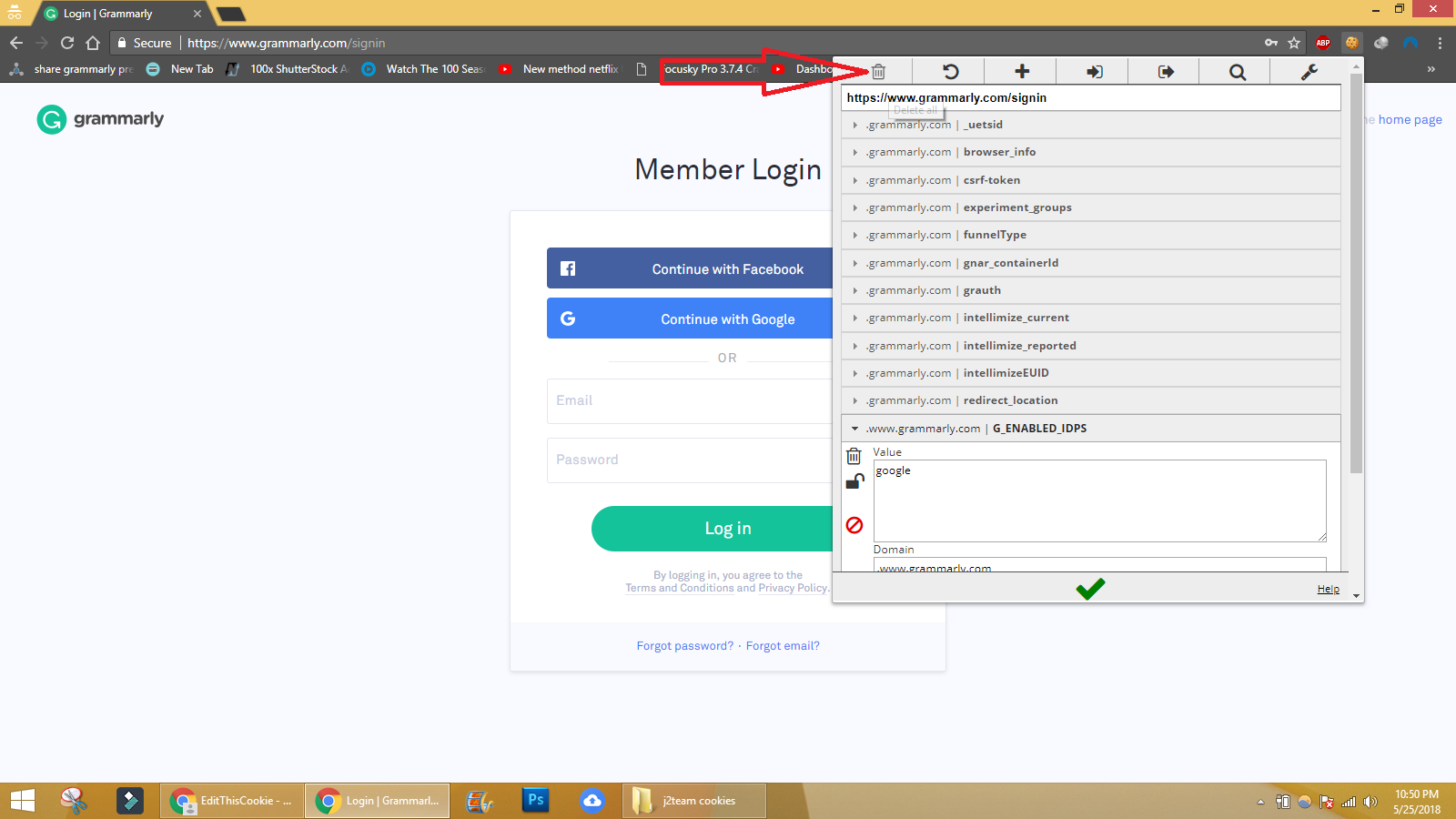The width and height of the screenshot is (1456, 819).
Task: Go back to previous page
Action: click(x=16, y=43)
